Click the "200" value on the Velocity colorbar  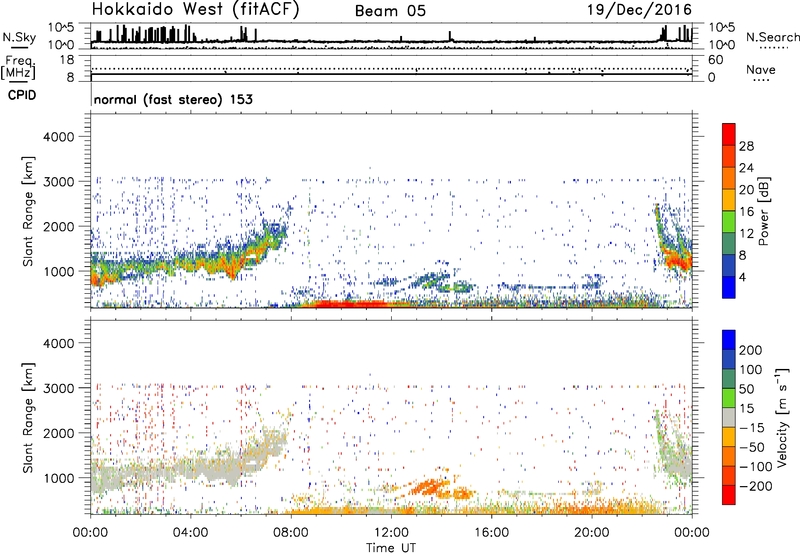tap(751, 350)
